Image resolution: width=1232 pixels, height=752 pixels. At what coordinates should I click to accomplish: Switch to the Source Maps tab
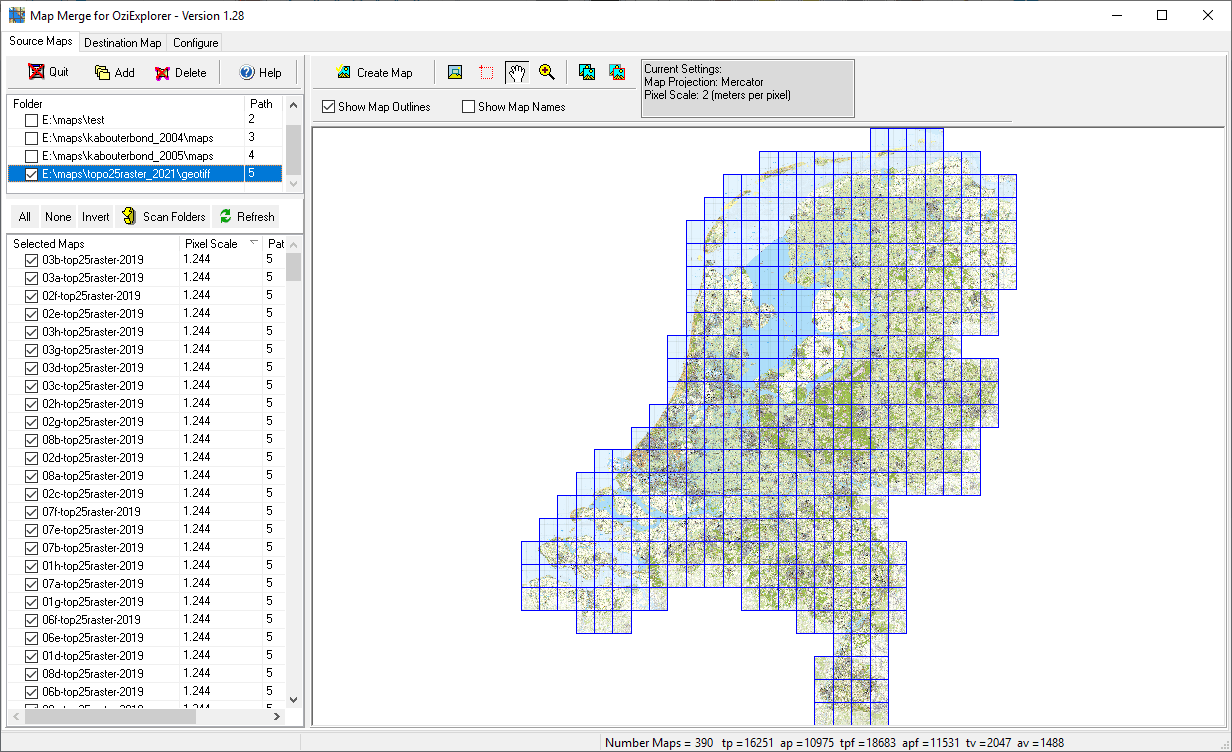coord(40,42)
